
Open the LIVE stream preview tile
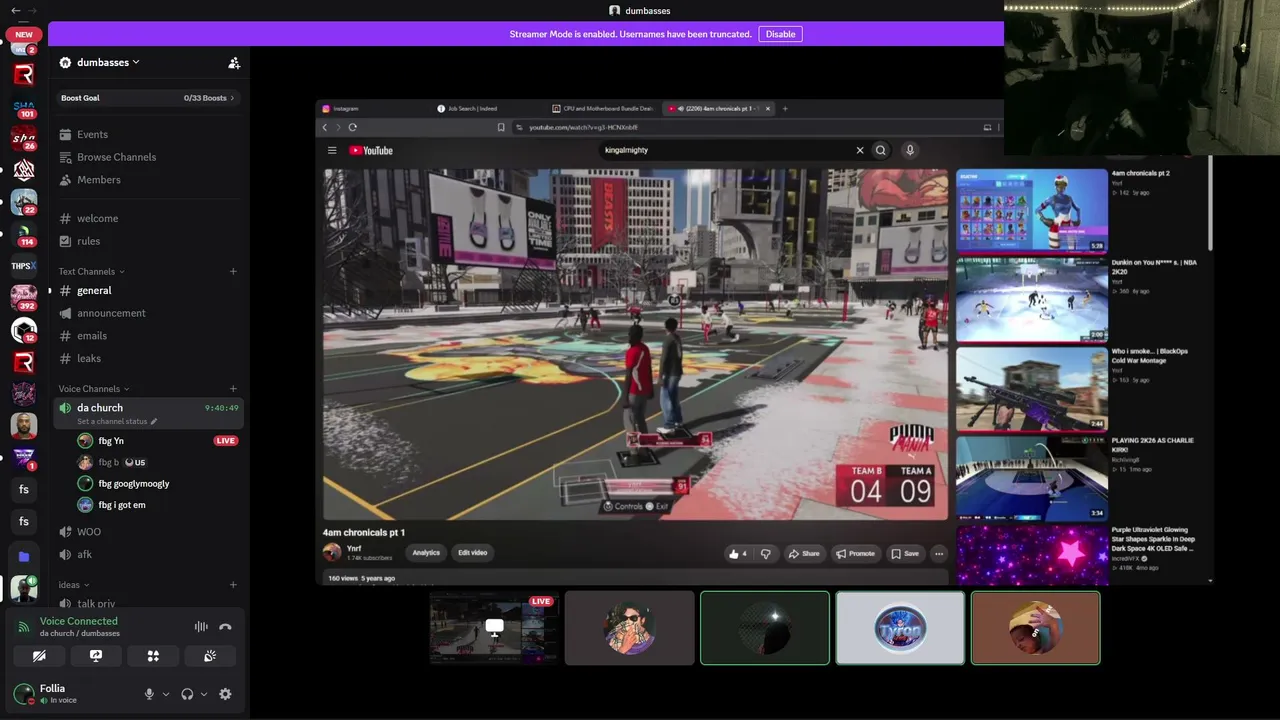tap(494, 628)
